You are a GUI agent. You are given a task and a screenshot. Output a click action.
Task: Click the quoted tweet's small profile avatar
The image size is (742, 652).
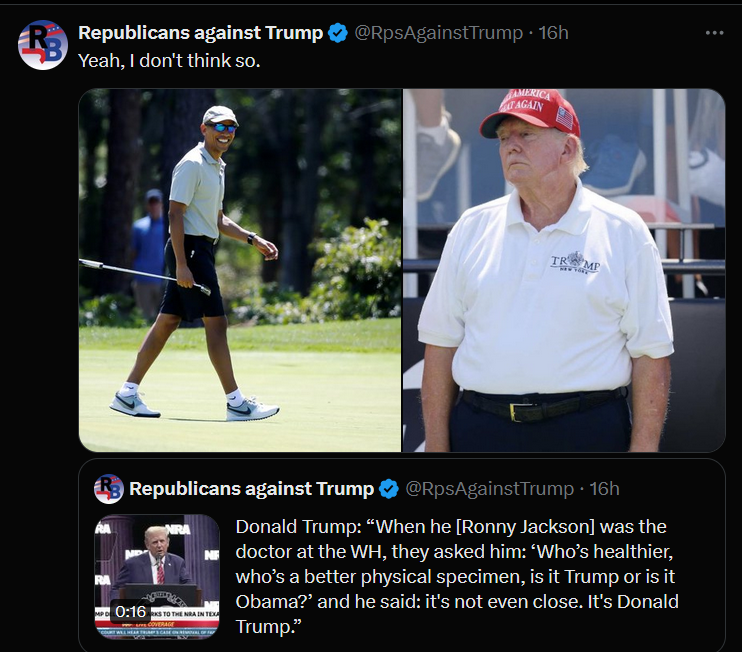[108, 488]
